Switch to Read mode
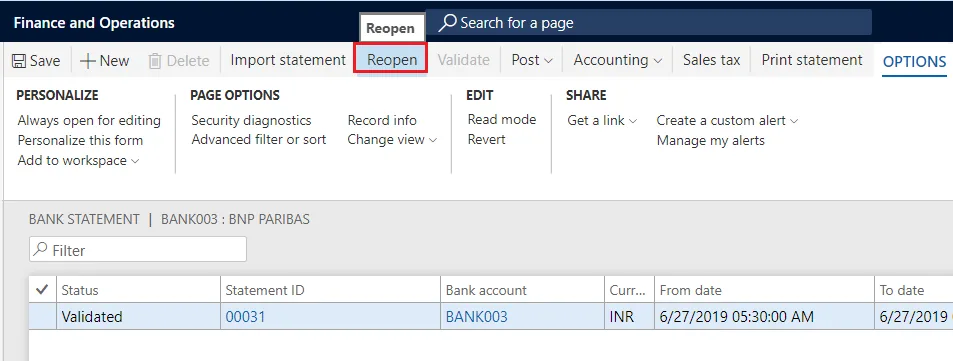The width and height of the screenshot is (953, 361). 502,120
